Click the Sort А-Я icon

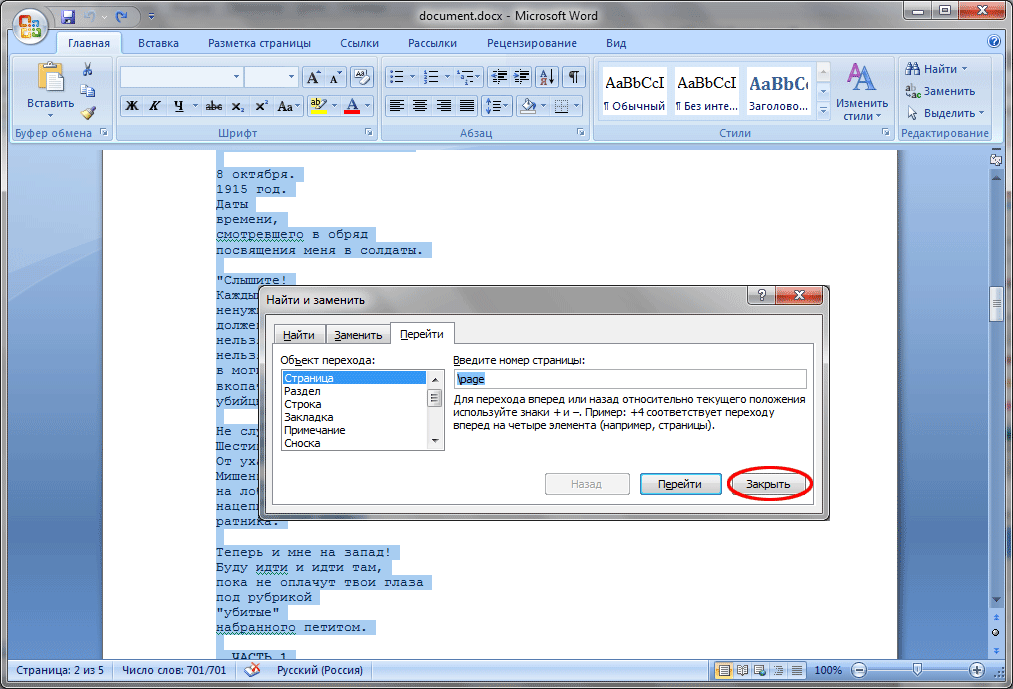point(547,77)
